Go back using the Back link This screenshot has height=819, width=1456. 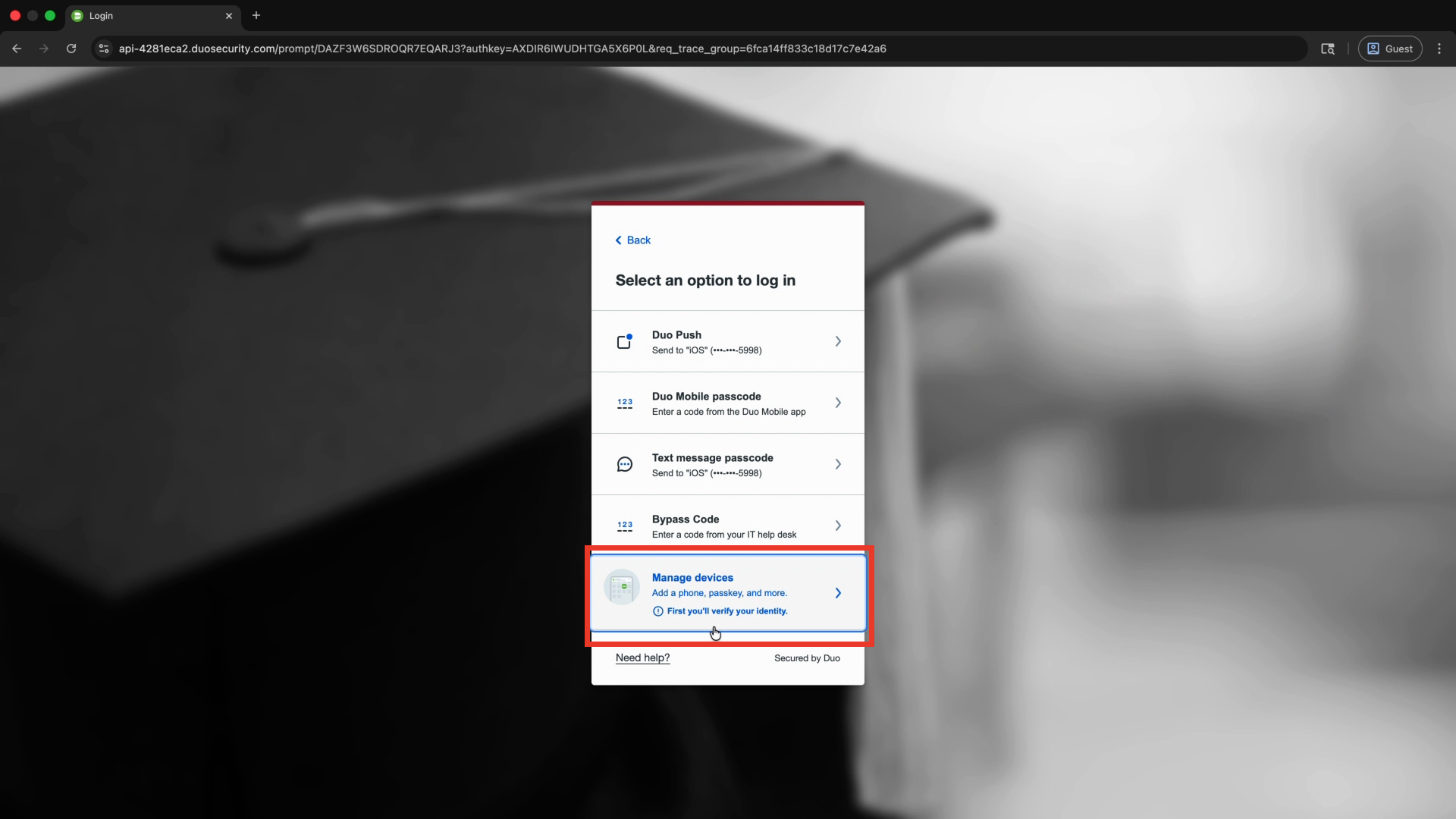632,240
